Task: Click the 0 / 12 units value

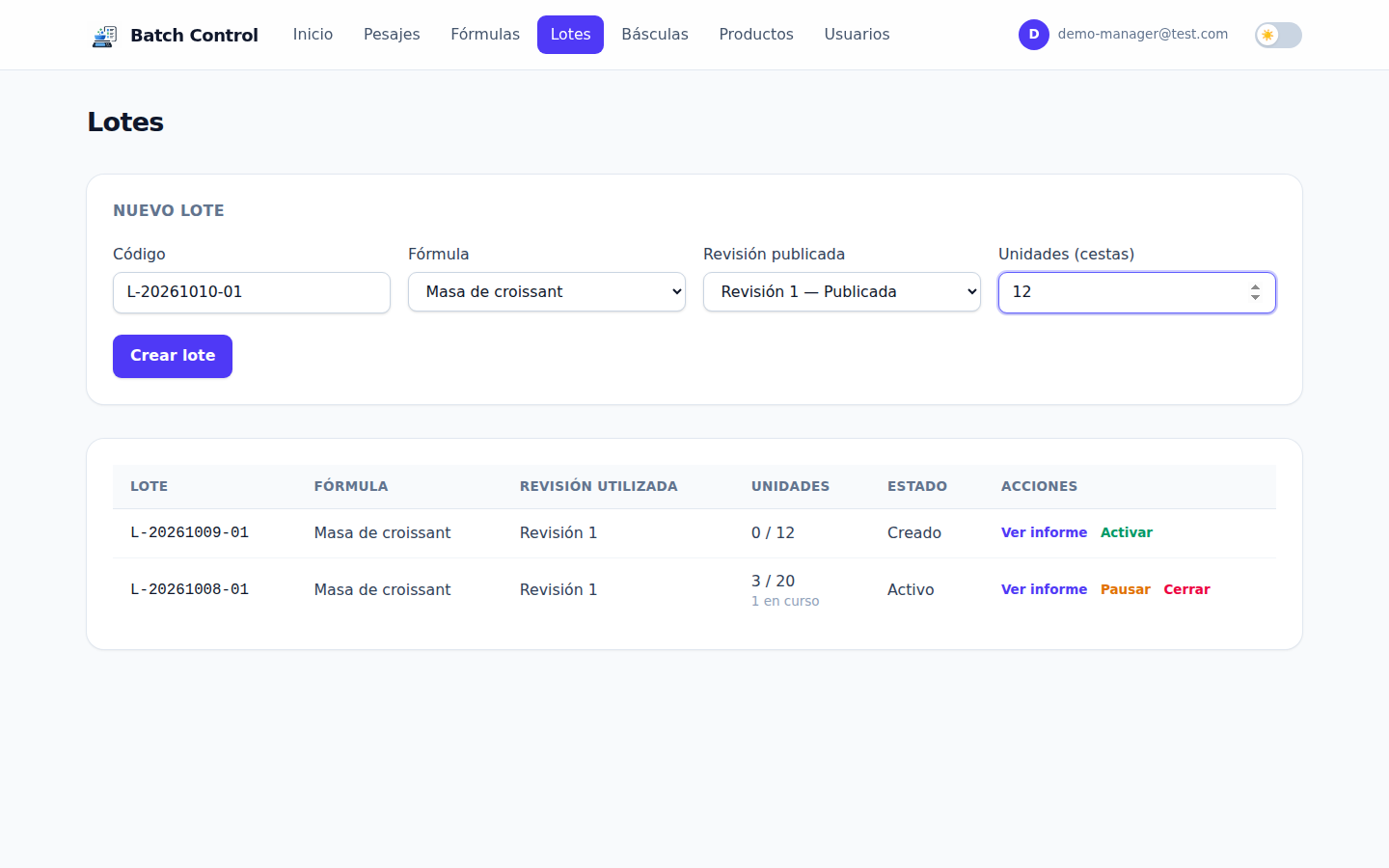Action: (x=774, y=532)
